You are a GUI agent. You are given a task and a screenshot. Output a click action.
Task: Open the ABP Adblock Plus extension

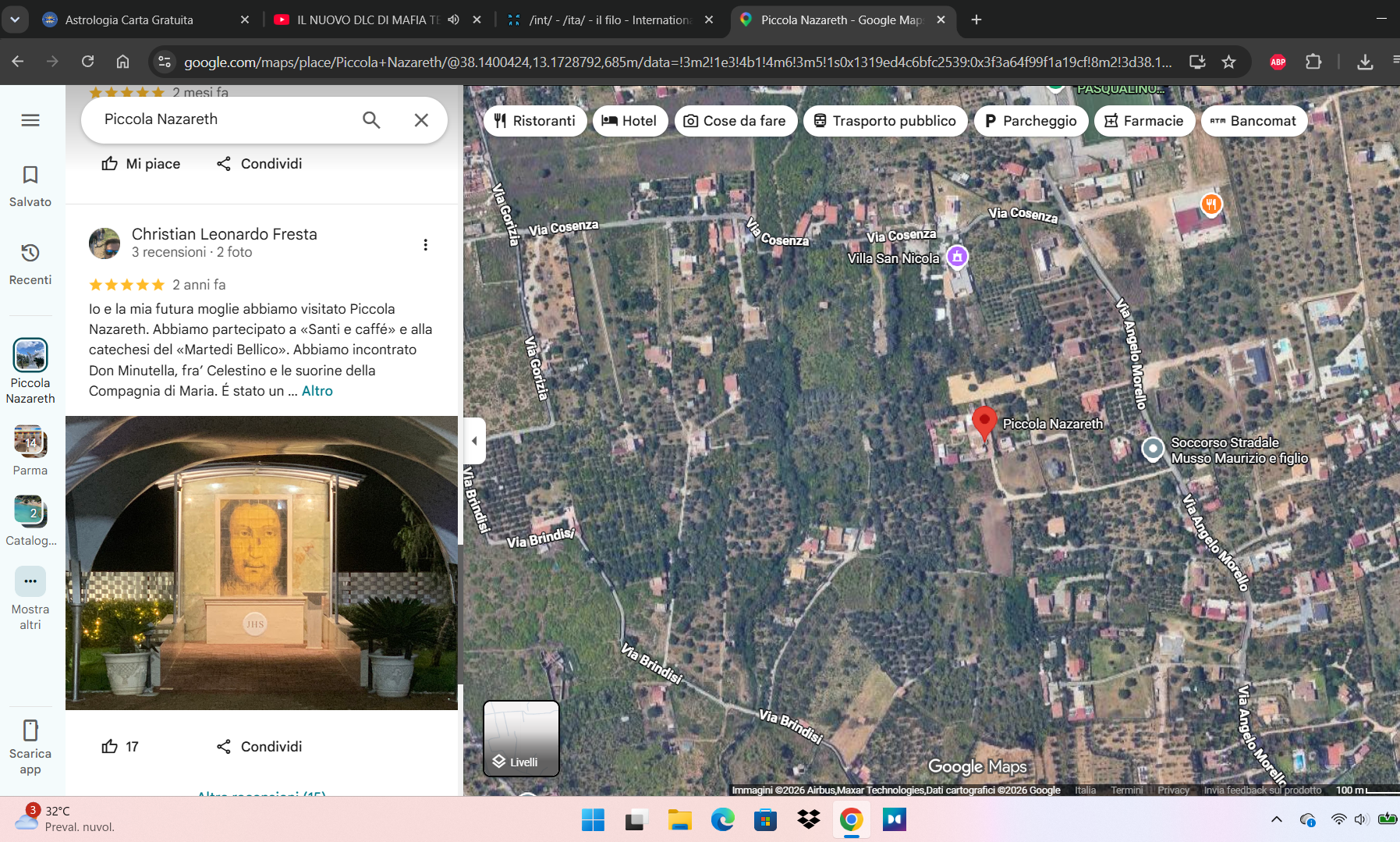1278,62
